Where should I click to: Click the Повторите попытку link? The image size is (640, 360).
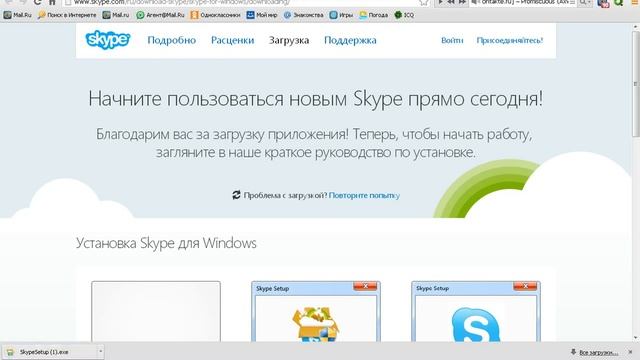364,196
